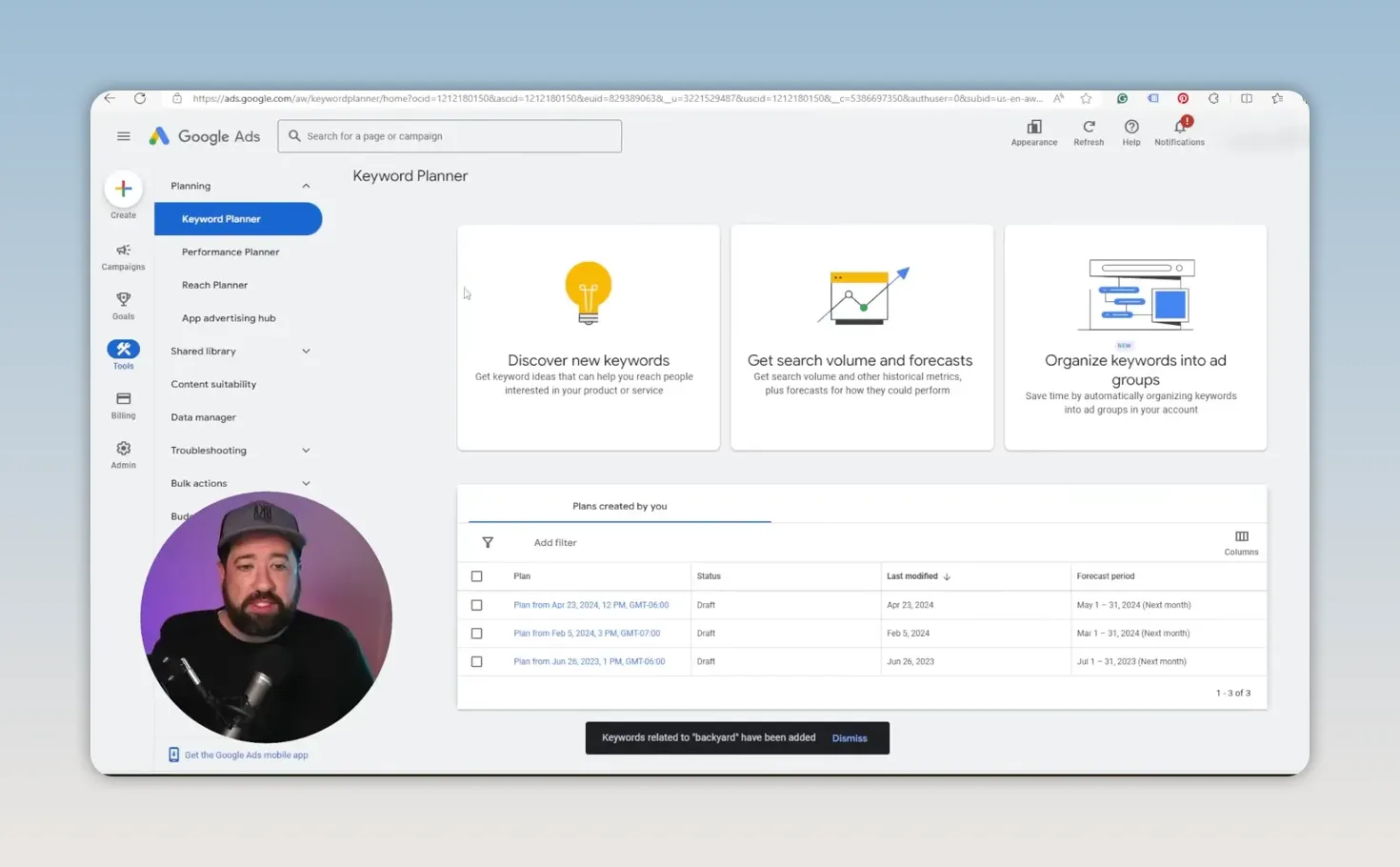Click the browser back arrow

110,98
